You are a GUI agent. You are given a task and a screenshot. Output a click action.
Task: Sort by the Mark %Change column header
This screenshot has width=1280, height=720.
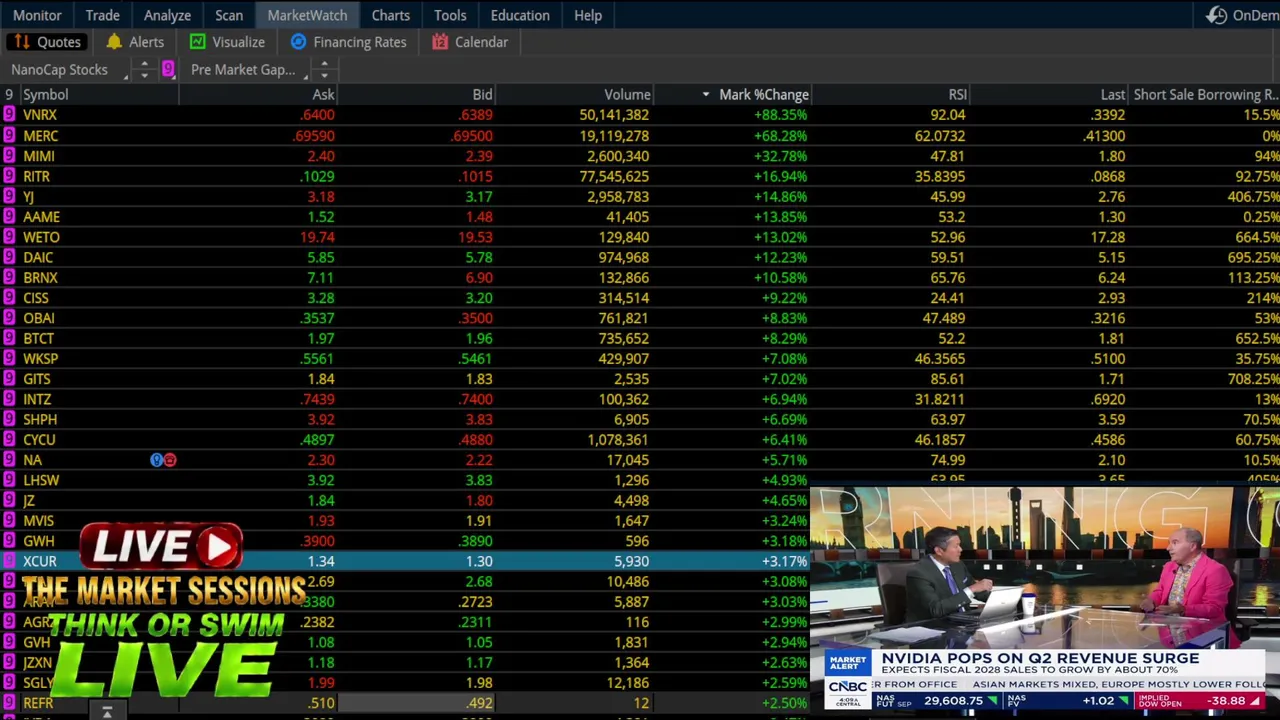pyautogui.click(x=764, y=94)
